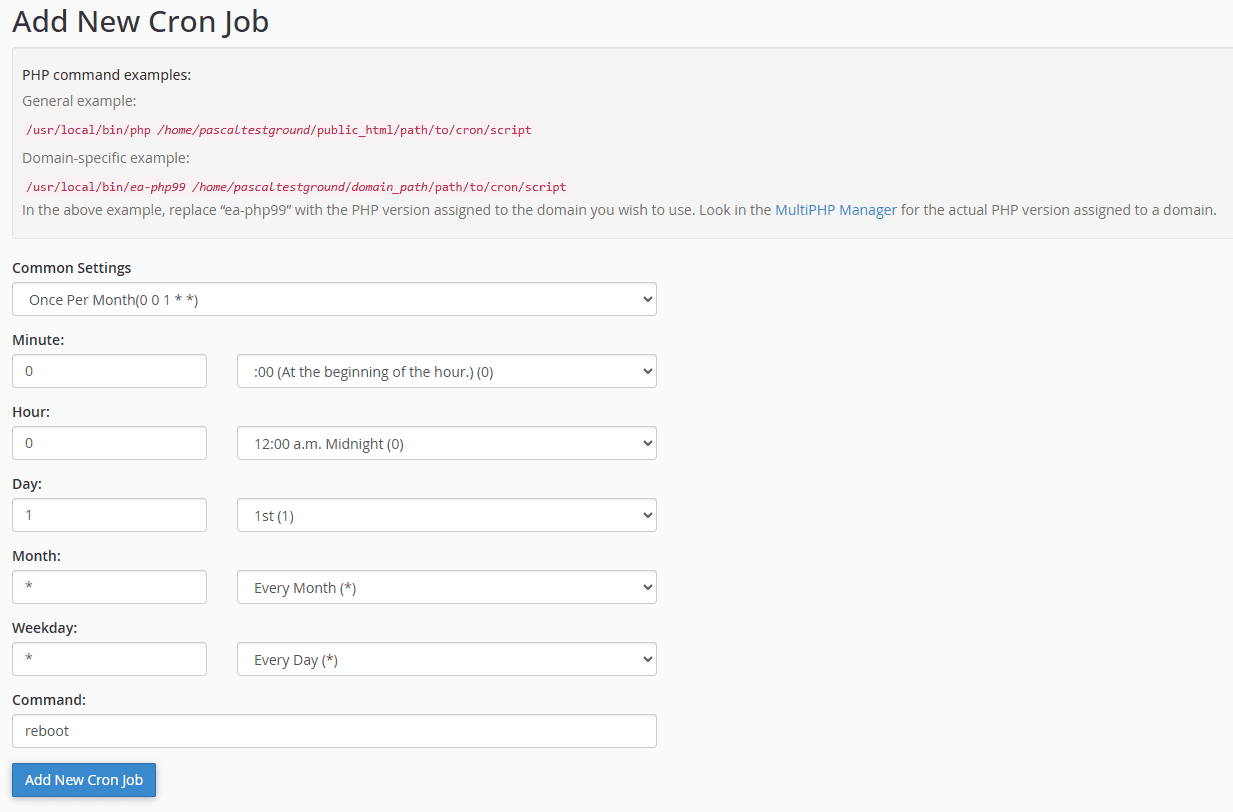Expand the Hour selection dropdown
This screenshot has height=812, width=1233.
[446, 442]
